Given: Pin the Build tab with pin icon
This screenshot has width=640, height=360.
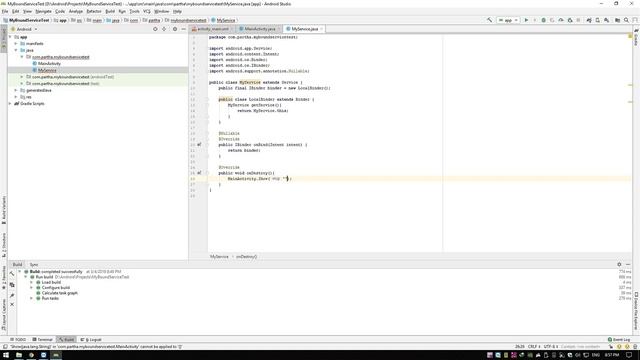Looking at the screenshot, I should point(12,295).
